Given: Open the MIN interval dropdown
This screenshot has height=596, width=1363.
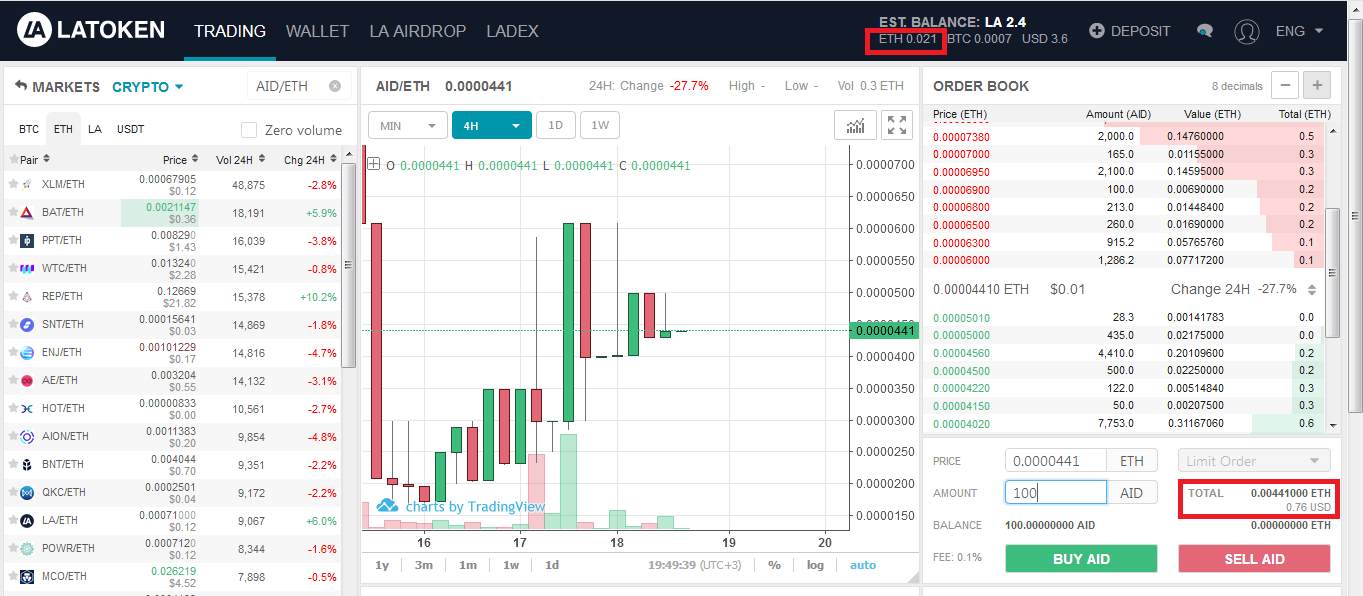Looking at the screenshot, I should (x=408, y=126).
